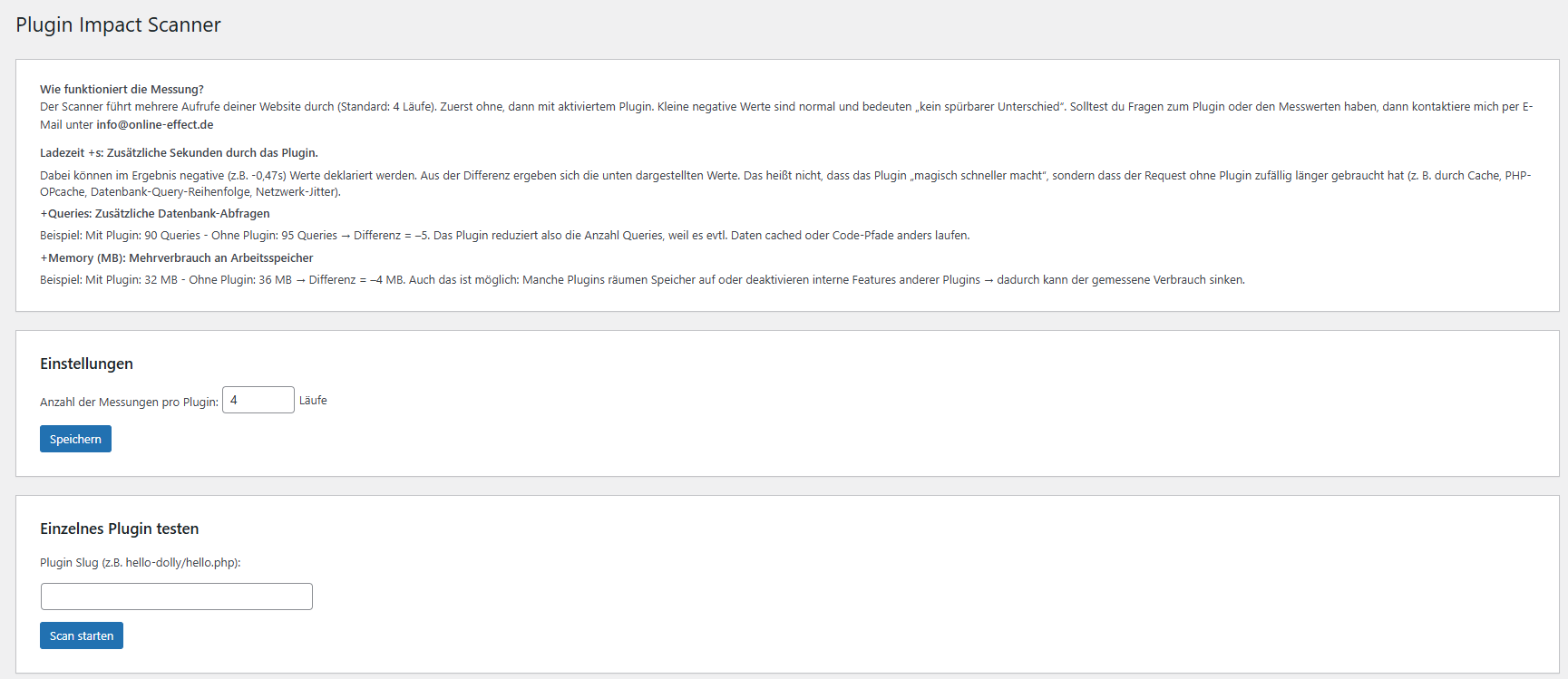Click the '+Queries: Zusätzliche Datenbank-Abfragen' label

[x=155, y=214]
